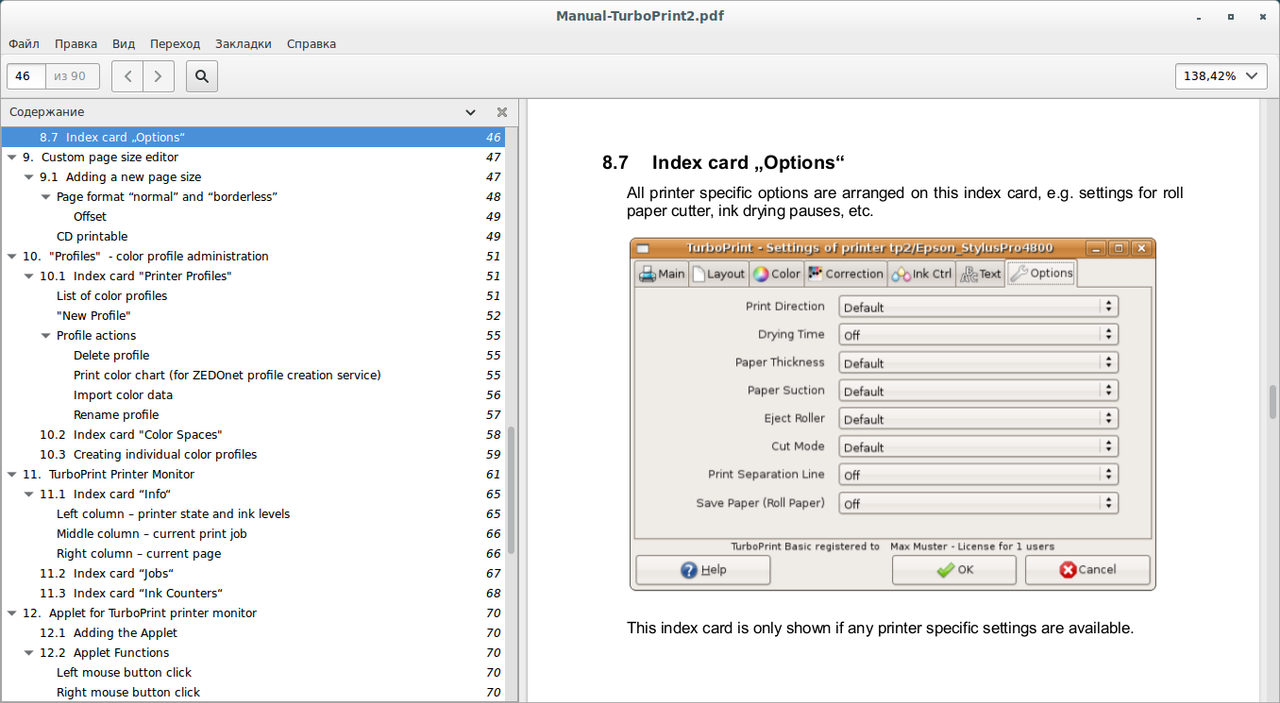Go to 'Delete profile' entry
The image size is (1280, 703).
coord(111,355)
